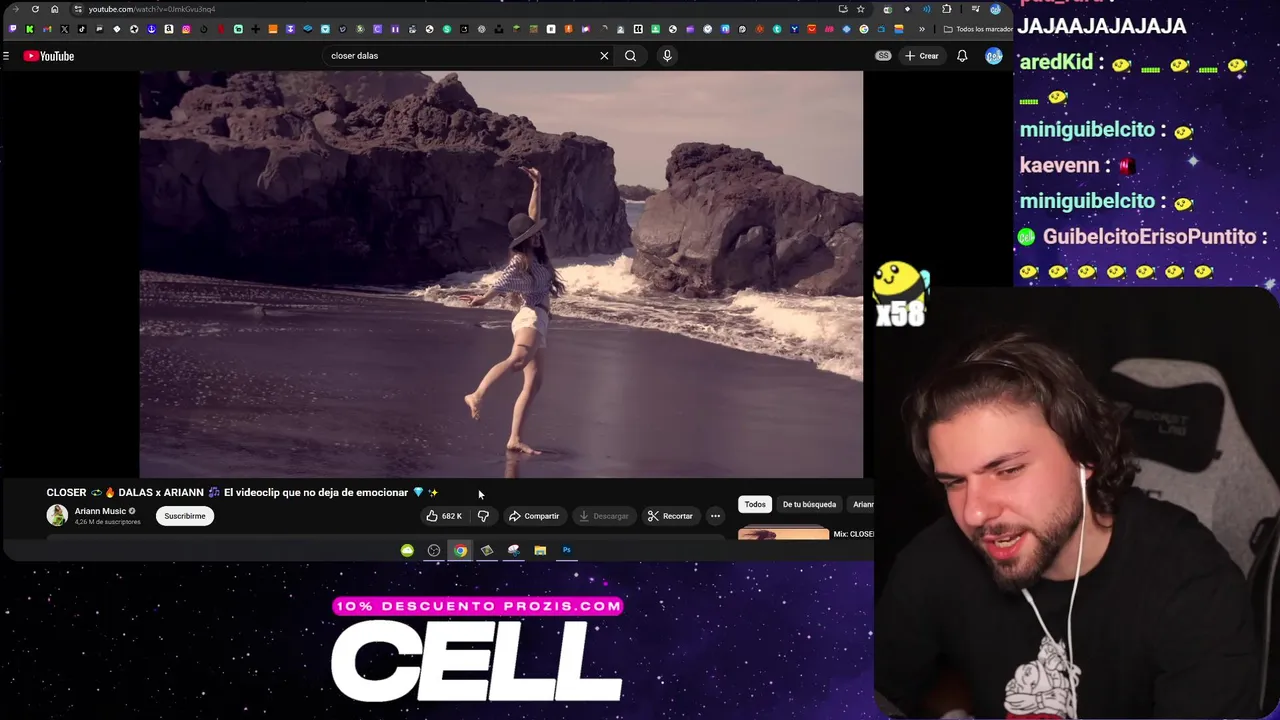Open Chrome from the taskbar

[x=460, y=550]
